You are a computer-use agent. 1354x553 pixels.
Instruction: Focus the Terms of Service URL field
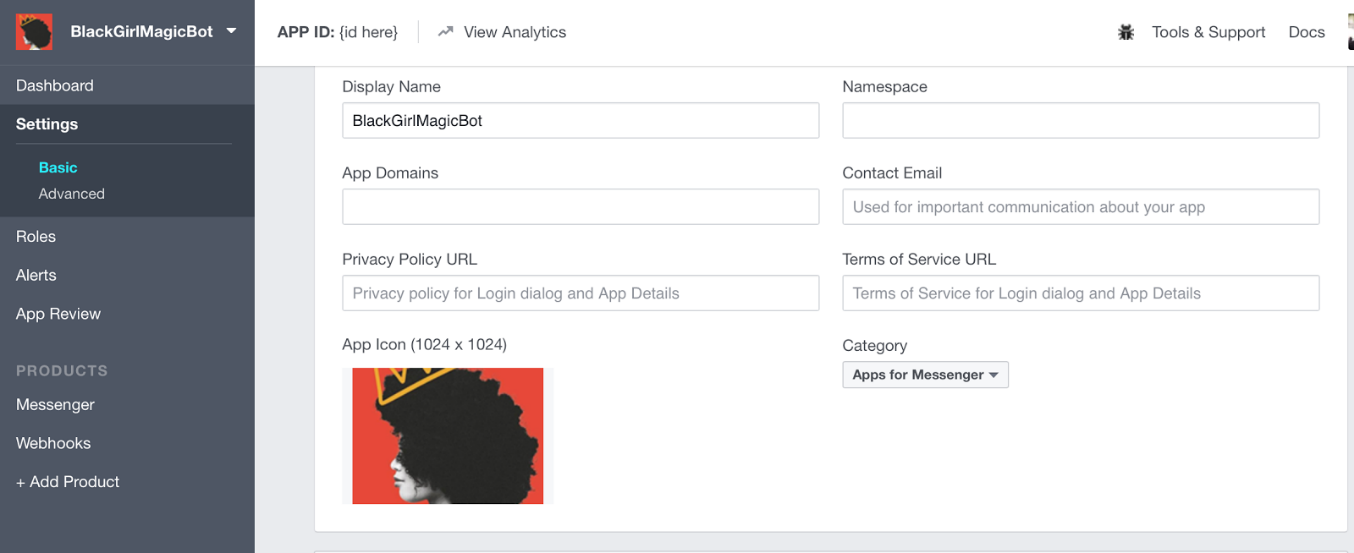coord(1080,293)
